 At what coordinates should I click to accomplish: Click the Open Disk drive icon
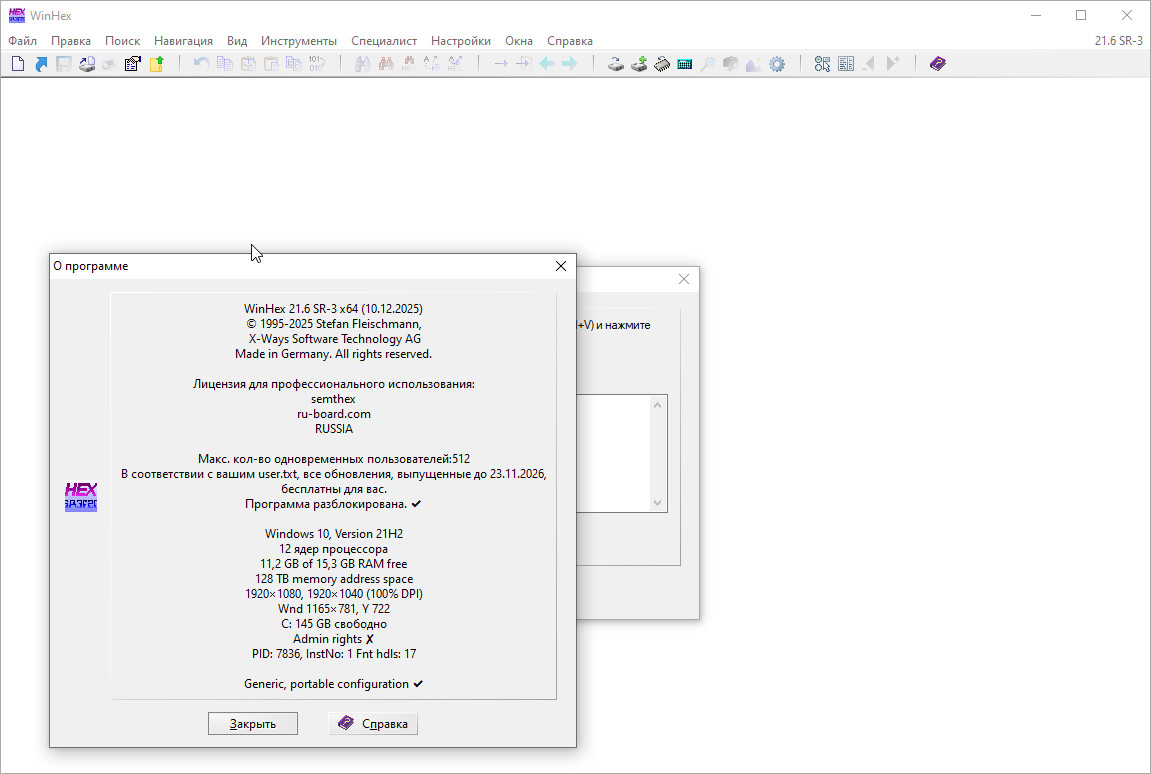click(x=617, y=64)
